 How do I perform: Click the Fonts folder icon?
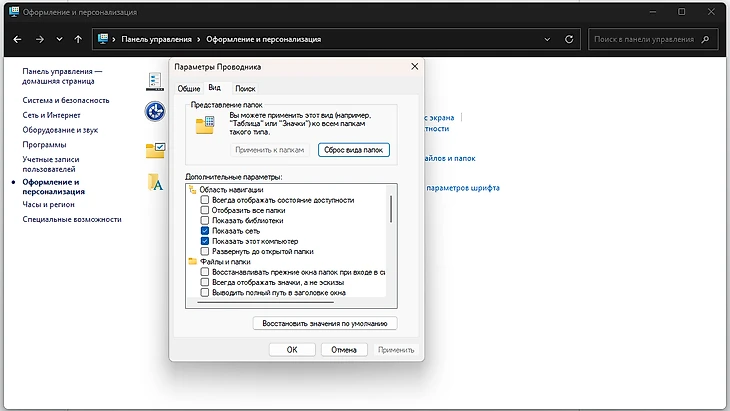point(155,182)
